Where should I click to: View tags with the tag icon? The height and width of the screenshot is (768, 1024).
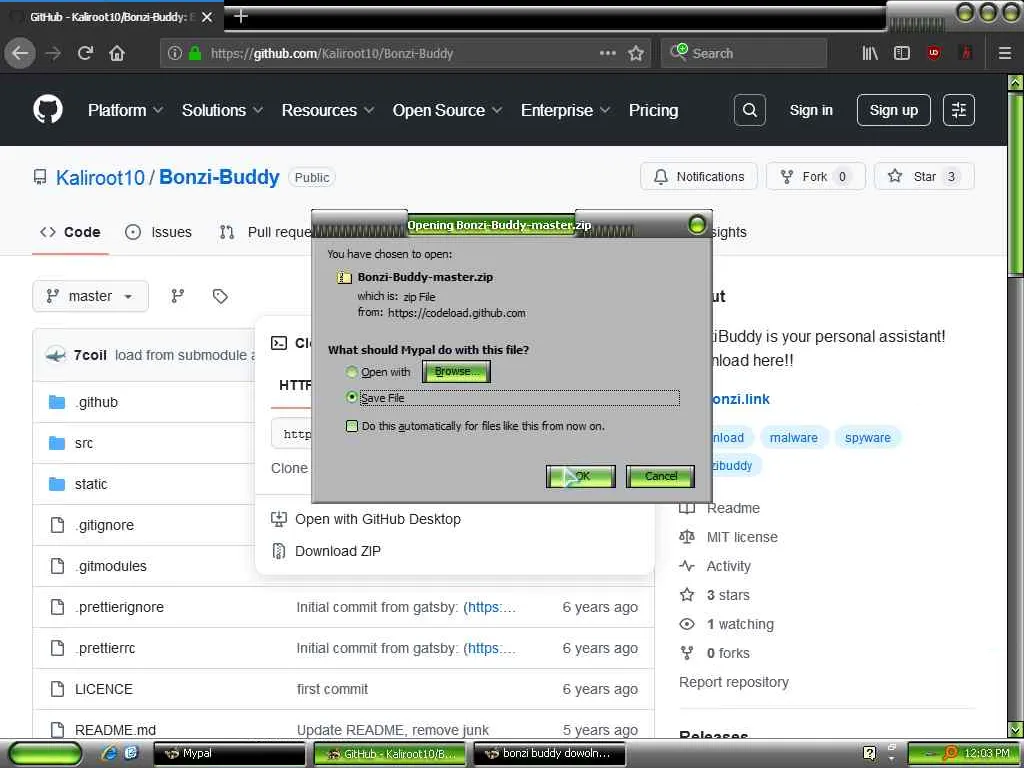click(x=220, y=296)
